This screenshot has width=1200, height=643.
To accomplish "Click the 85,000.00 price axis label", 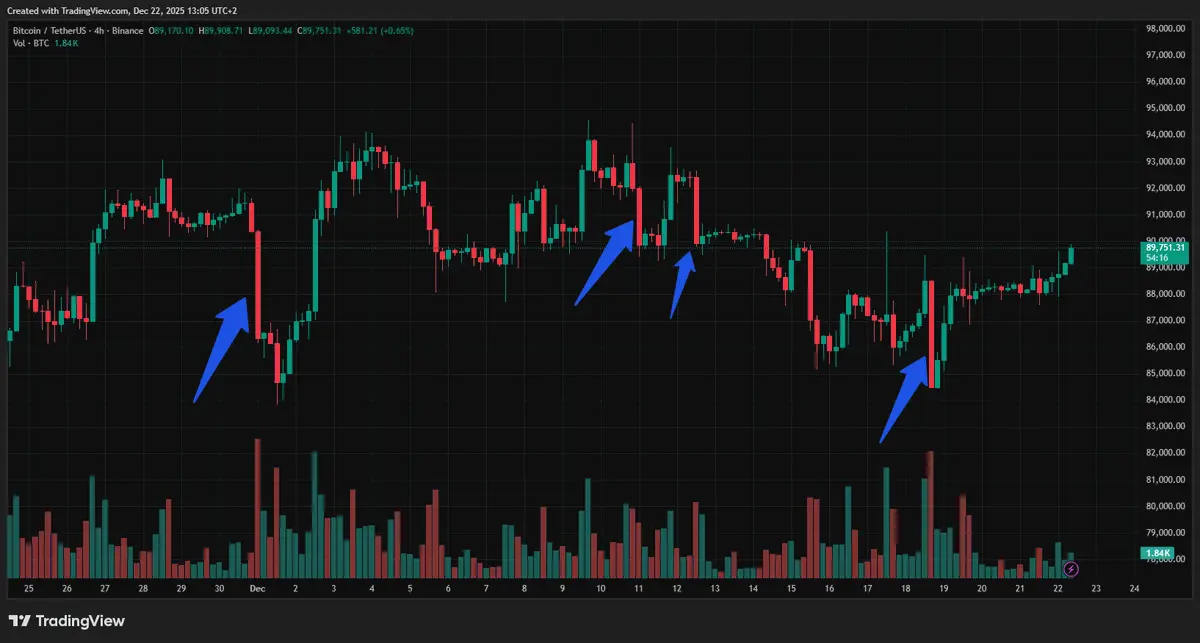I will click(x=1166, y=373).
